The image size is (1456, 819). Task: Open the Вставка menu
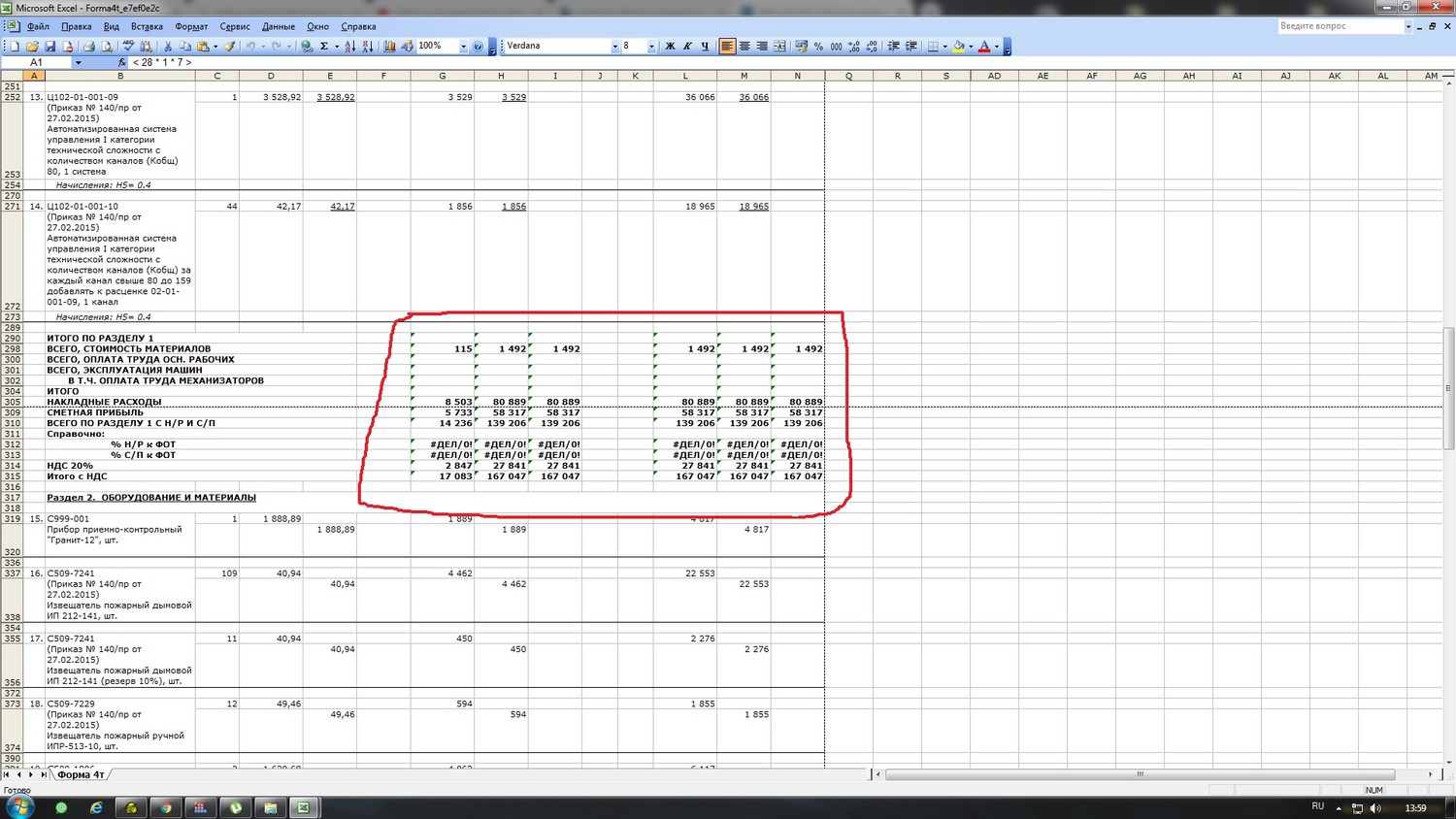[x=147, y=26]
